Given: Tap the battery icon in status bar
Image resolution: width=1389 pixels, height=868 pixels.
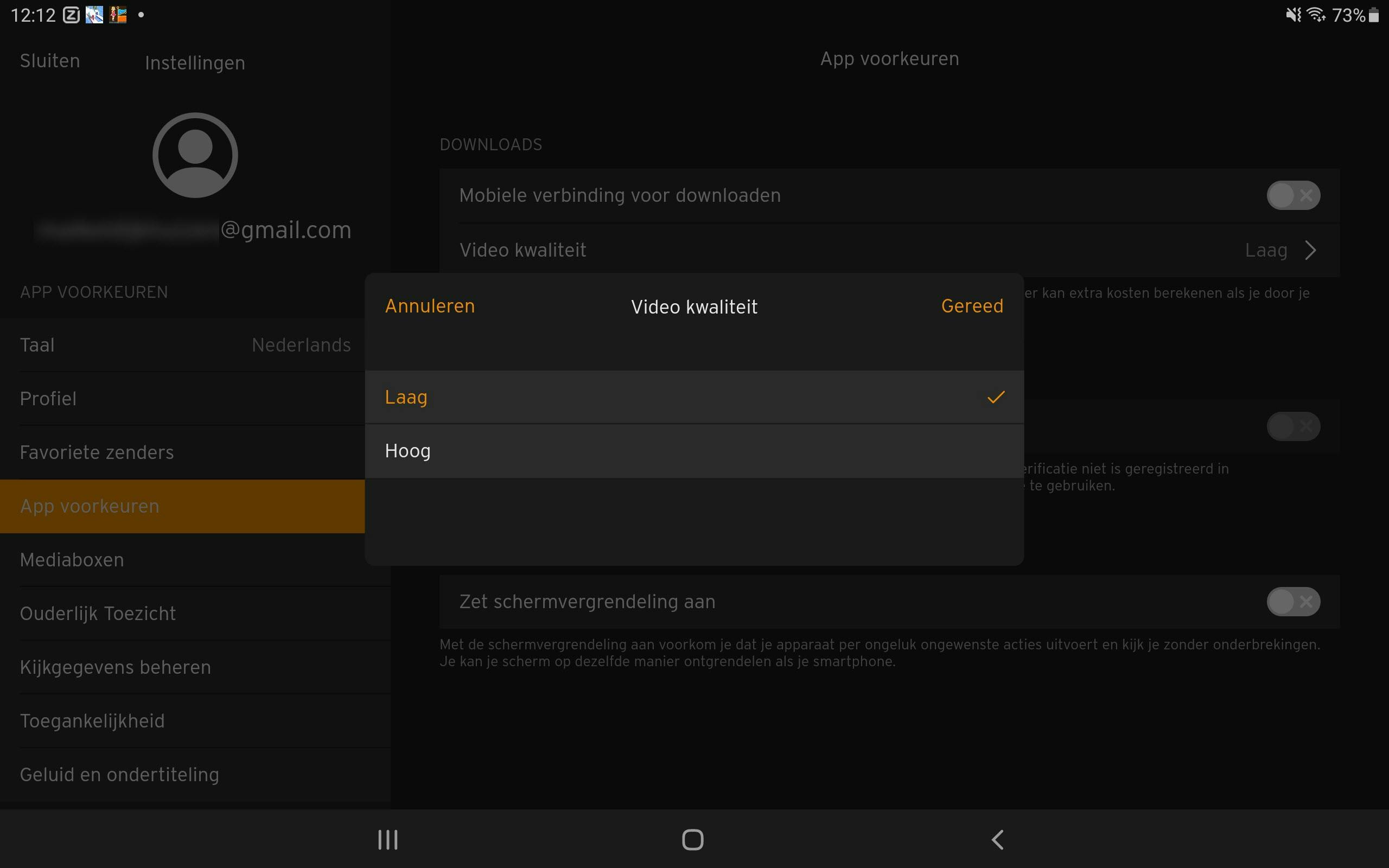Looking at the screenshot, I should [x=1374, y=15].
